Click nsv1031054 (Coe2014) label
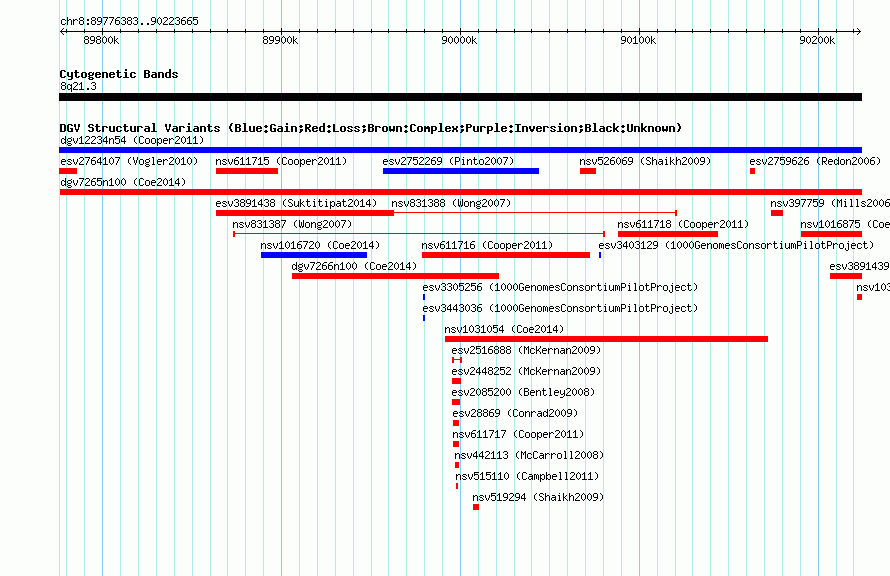 coord(504,329)
